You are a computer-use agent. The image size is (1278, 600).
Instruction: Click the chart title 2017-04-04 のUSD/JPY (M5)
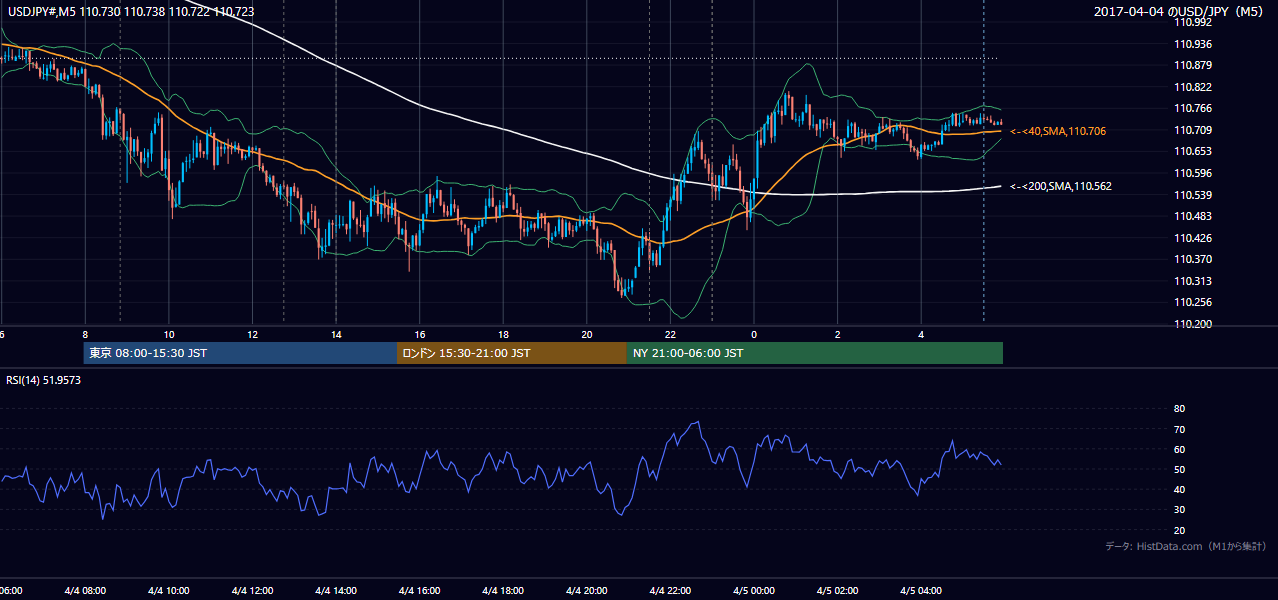tap(1180, 11)
